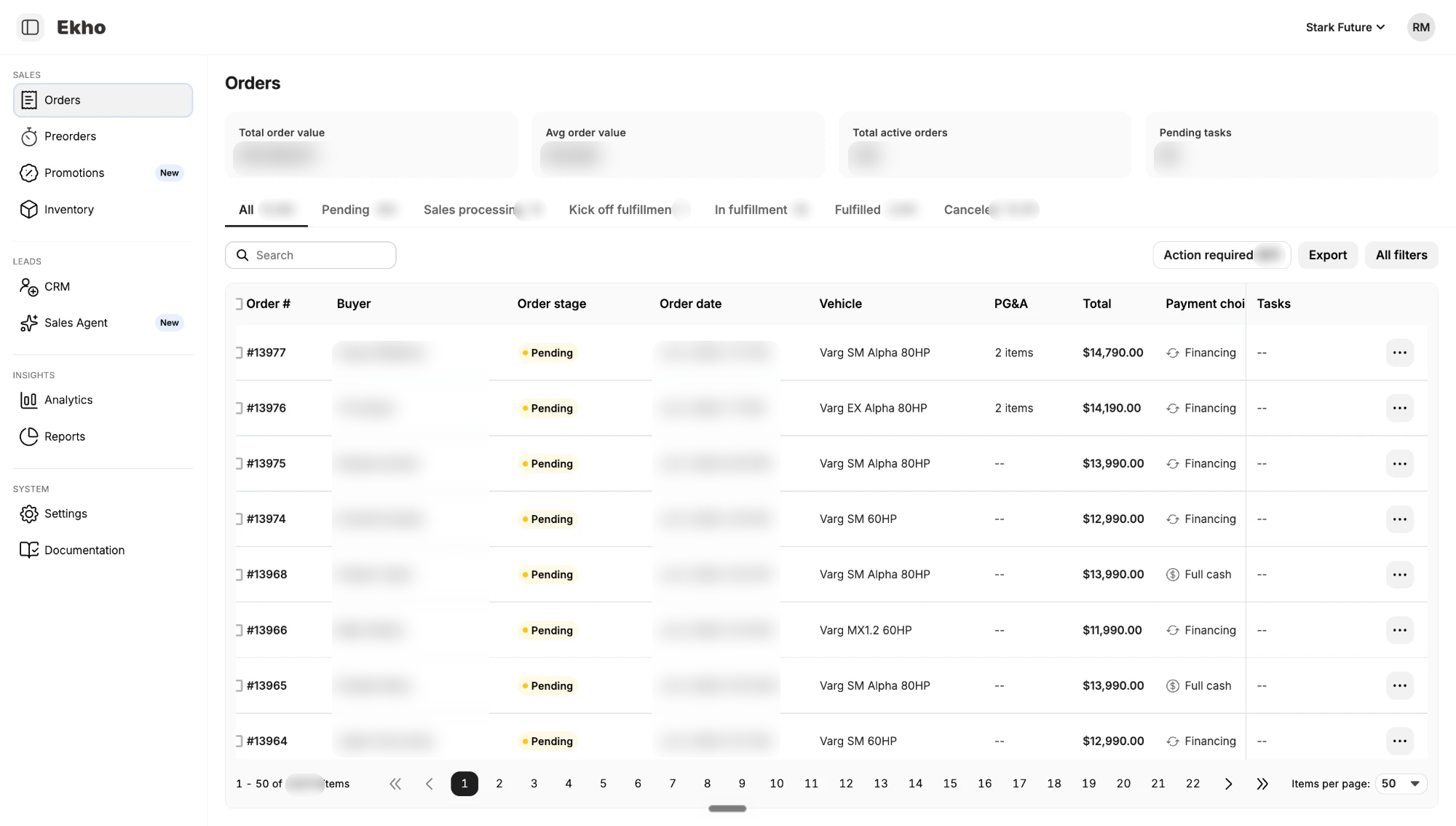Go to the previous page arrow

click(x=430, y=784)
